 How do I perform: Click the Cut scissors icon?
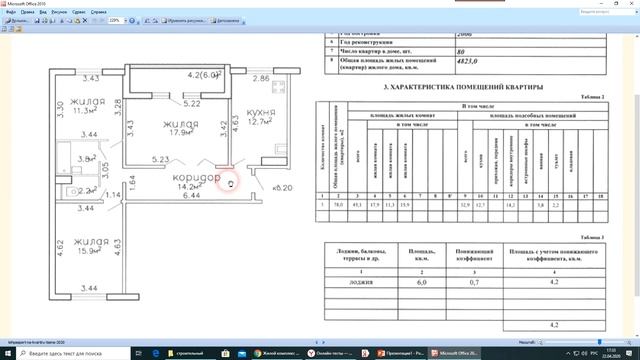62,20
